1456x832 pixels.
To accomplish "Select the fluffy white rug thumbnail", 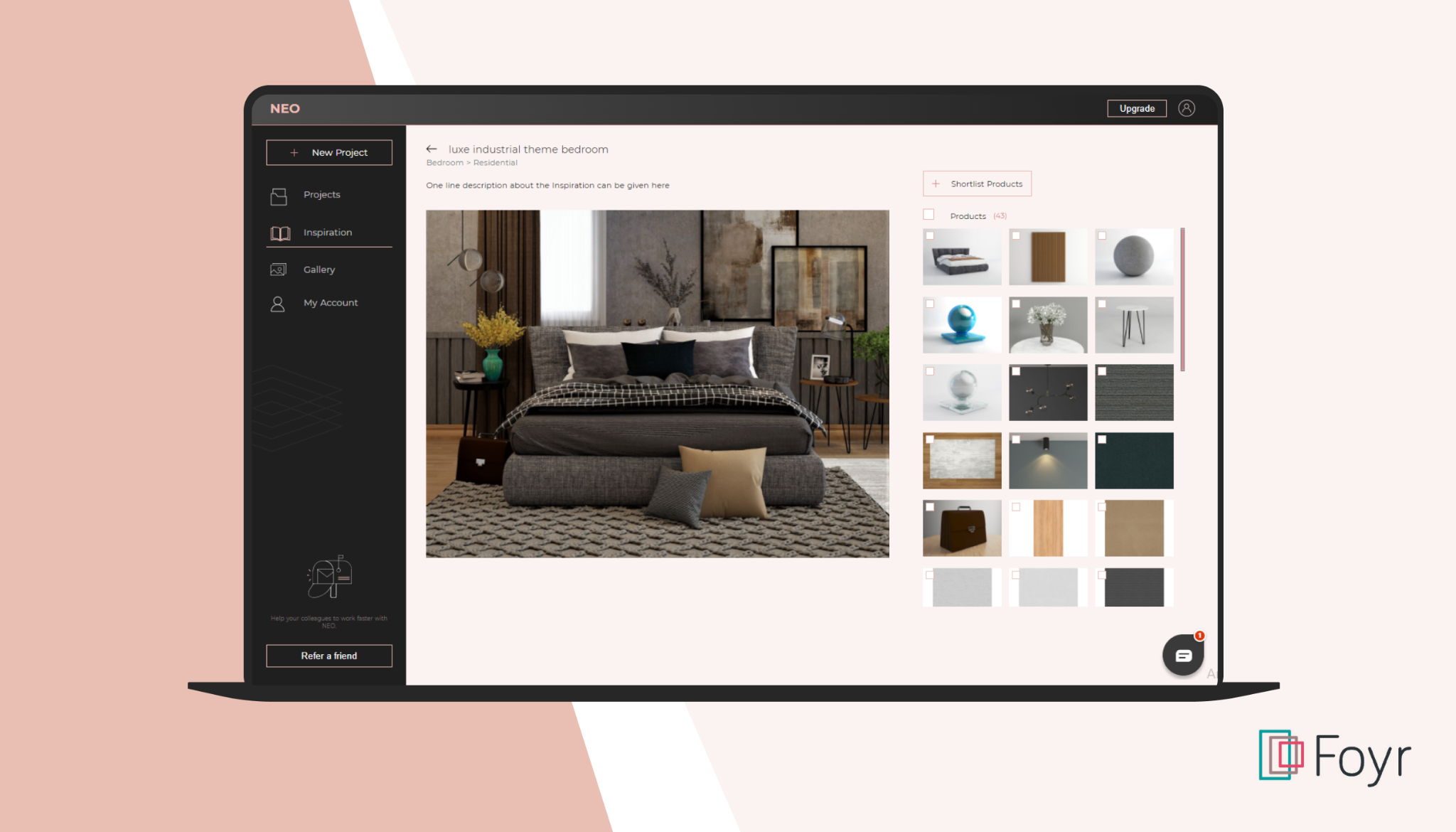I will coord(960,460).
